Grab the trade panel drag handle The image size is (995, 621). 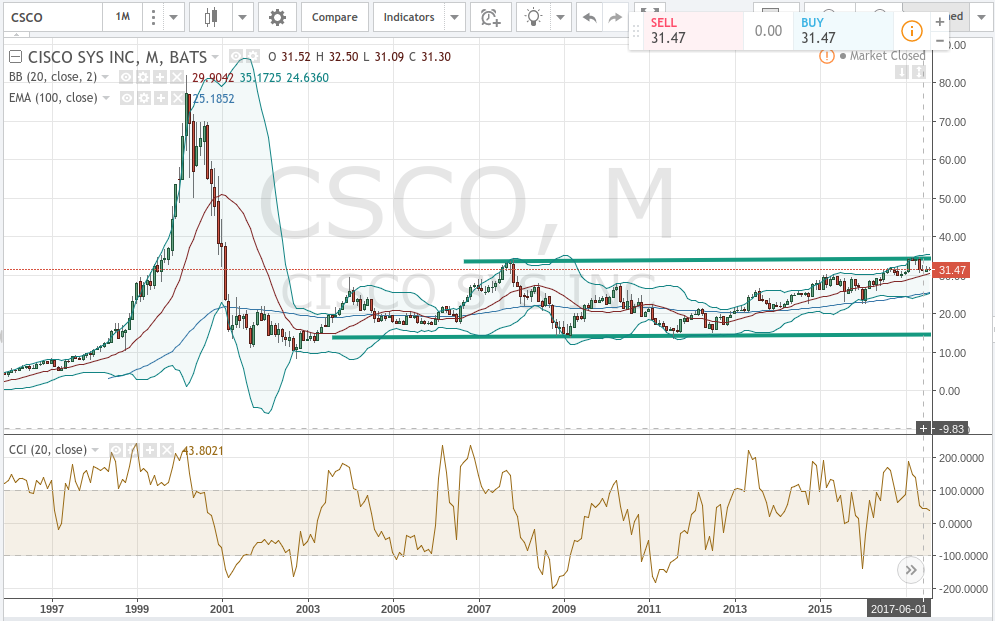tap(635, 30)
